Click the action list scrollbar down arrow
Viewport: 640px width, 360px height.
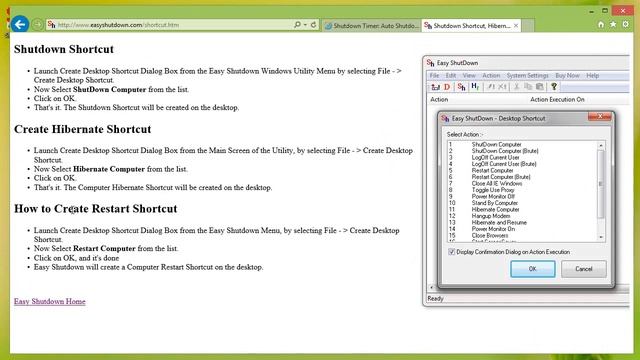tap(601, 237)
